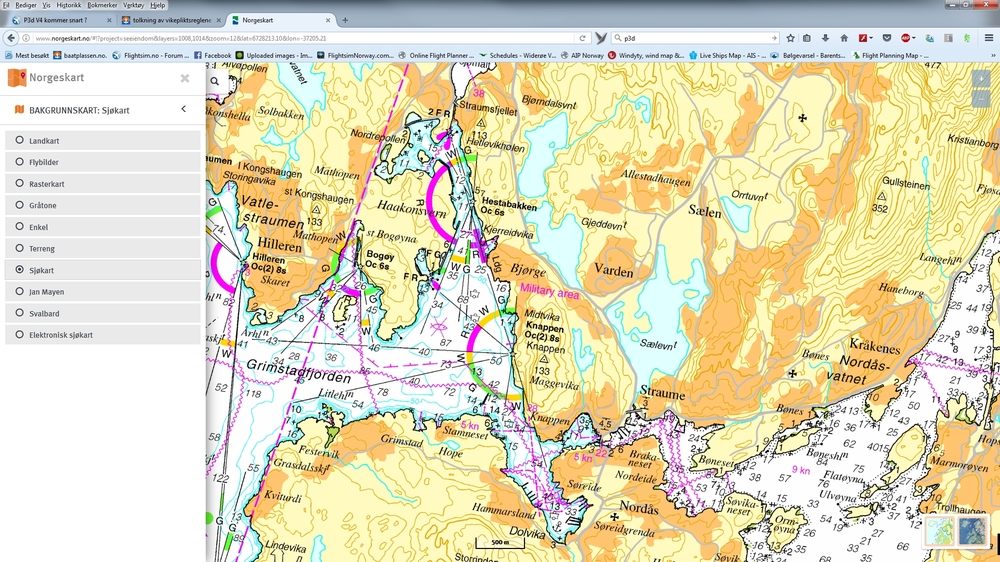Select the Flybilder background map

[x=103, y=162]
